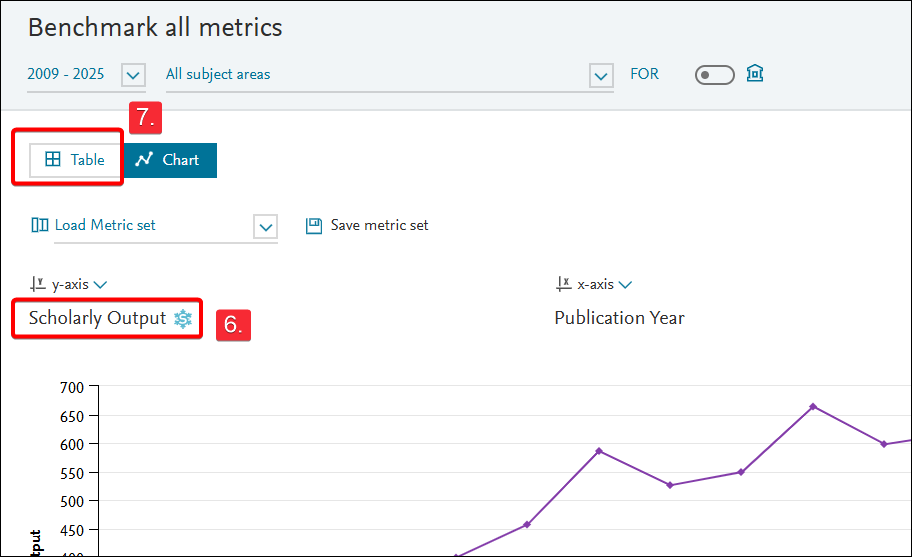Click the x-axis sort icon

pyautogui.click(x=563, y=285)
